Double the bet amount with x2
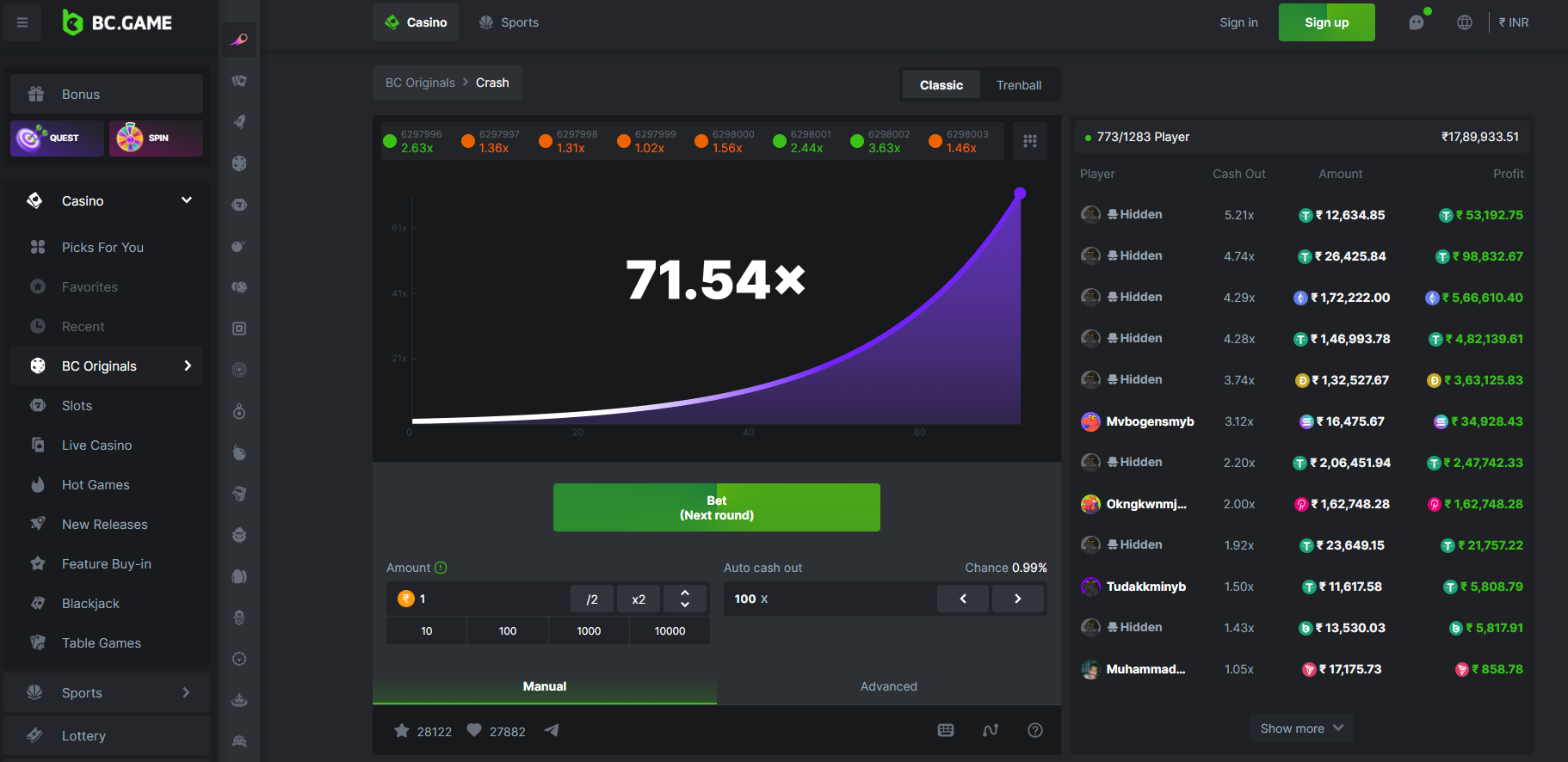Screen dimensions: 1568x762 pos(639,599)
